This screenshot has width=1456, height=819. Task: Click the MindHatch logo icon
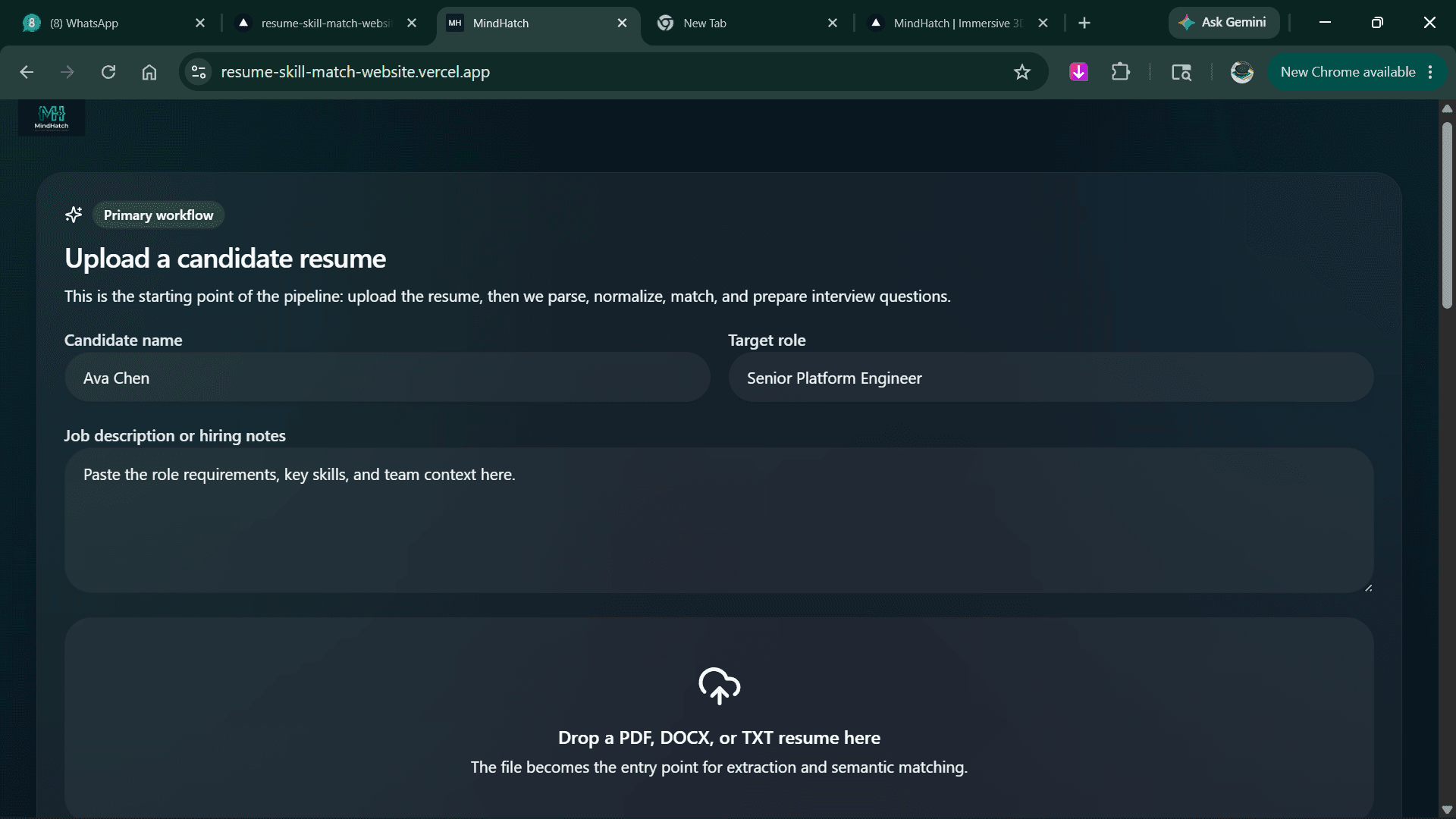tap(52, 118)
